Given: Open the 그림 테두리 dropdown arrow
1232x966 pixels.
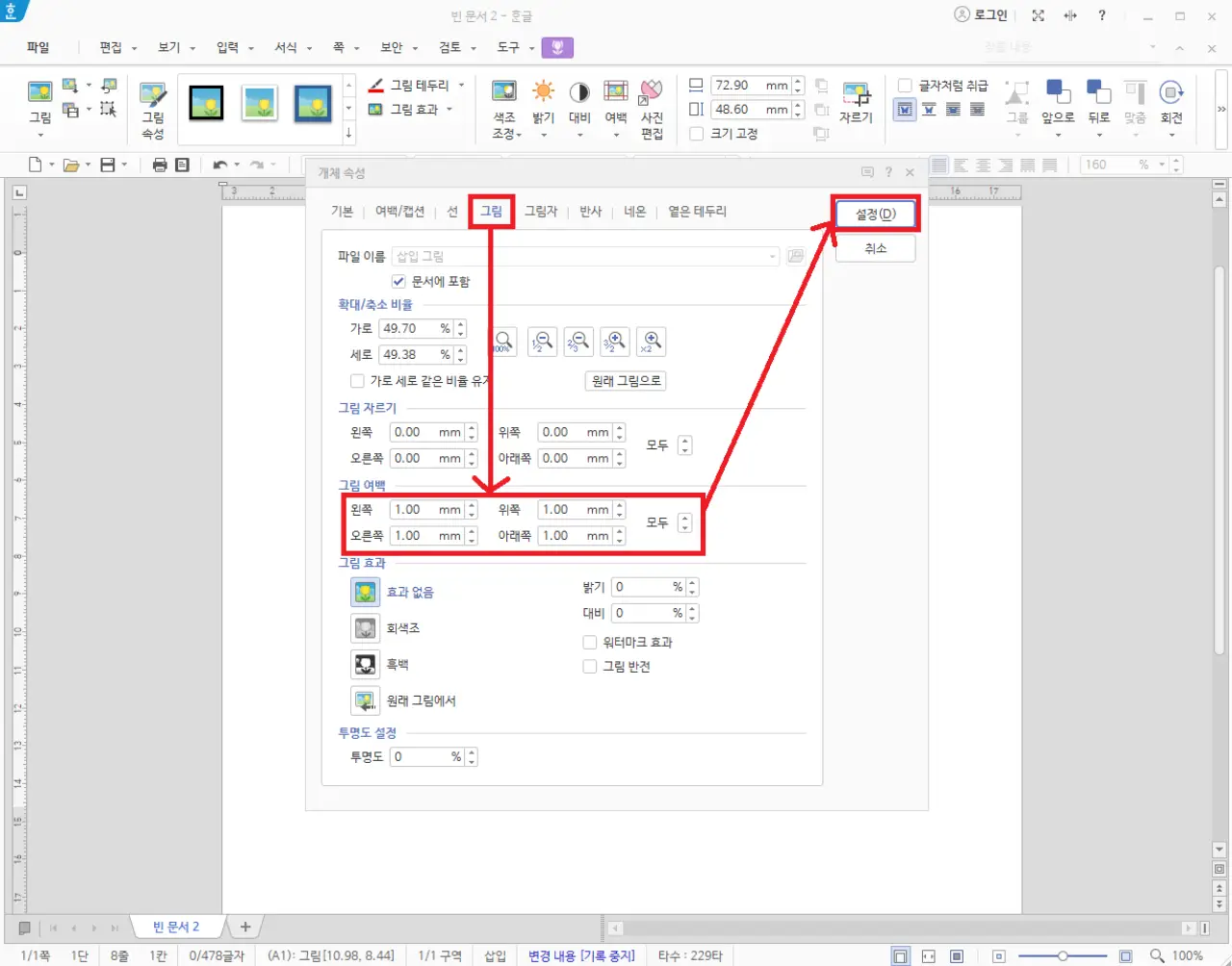Looking at the screenshot, I should [461, 86].
